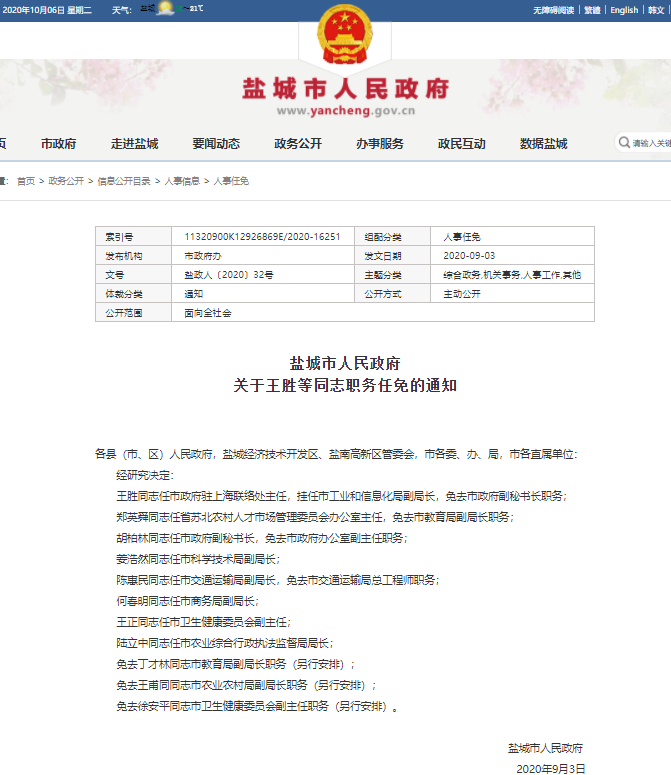Click 人事信息 breadcrumb link

pyautogui.click(x=182, y=181)
